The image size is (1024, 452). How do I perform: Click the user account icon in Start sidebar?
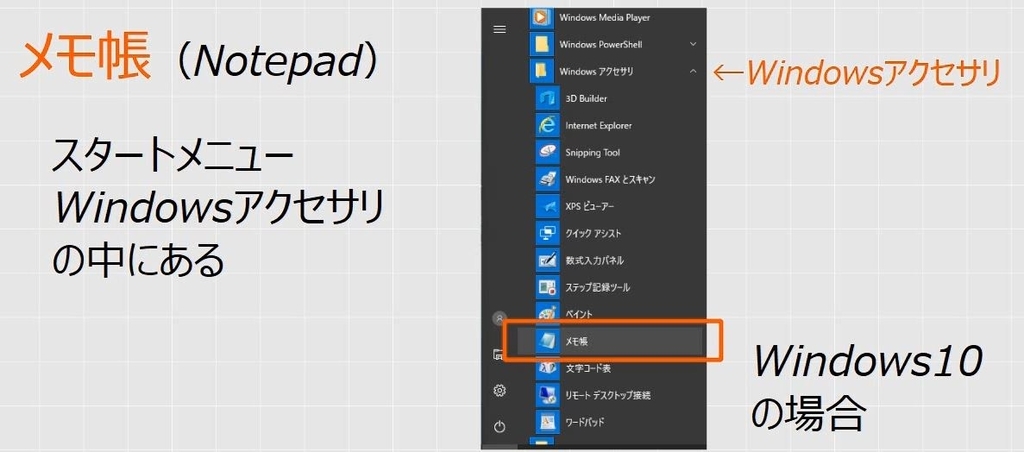(500, 319)
